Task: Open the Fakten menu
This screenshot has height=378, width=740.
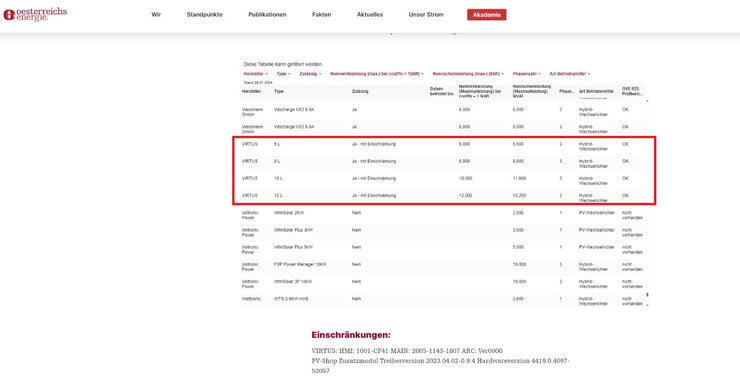Action: 321,15
